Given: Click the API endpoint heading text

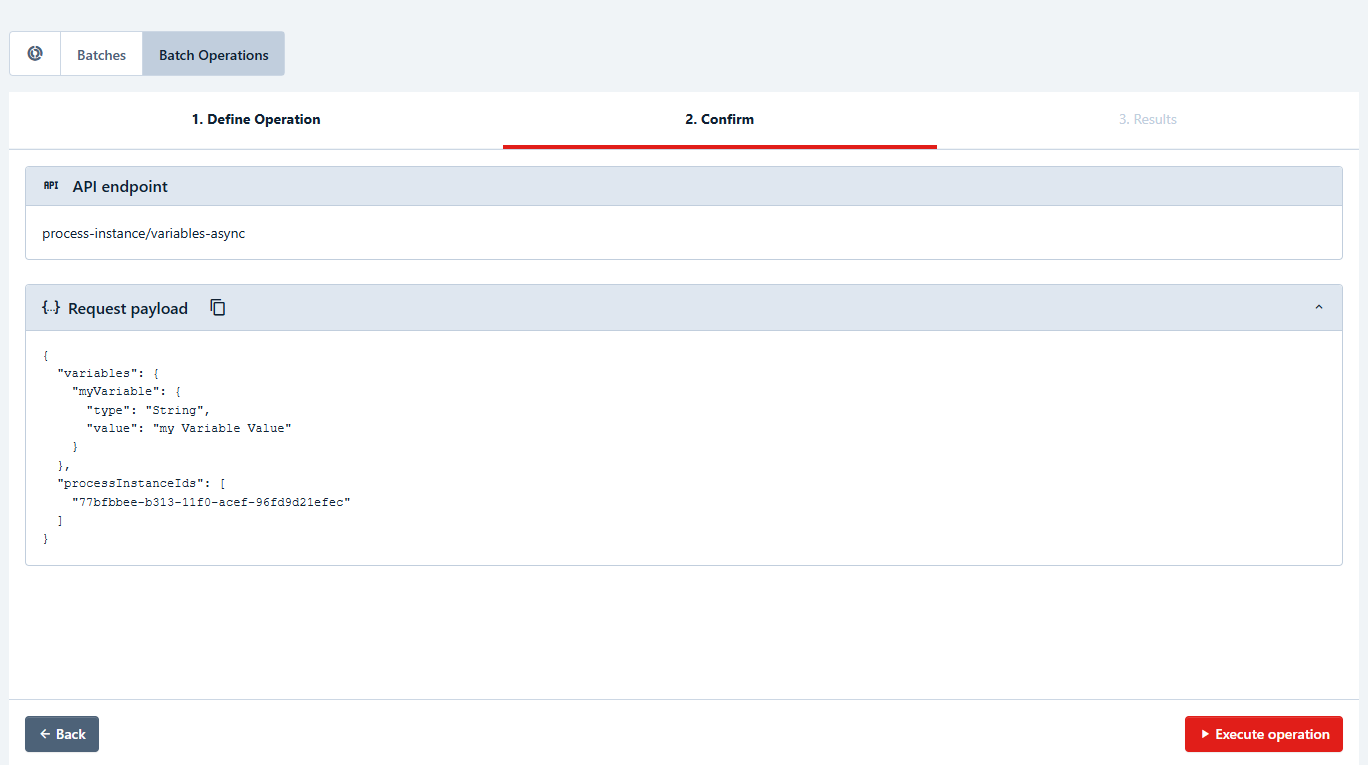Looking at the screenshot, I should click(120, 187).
